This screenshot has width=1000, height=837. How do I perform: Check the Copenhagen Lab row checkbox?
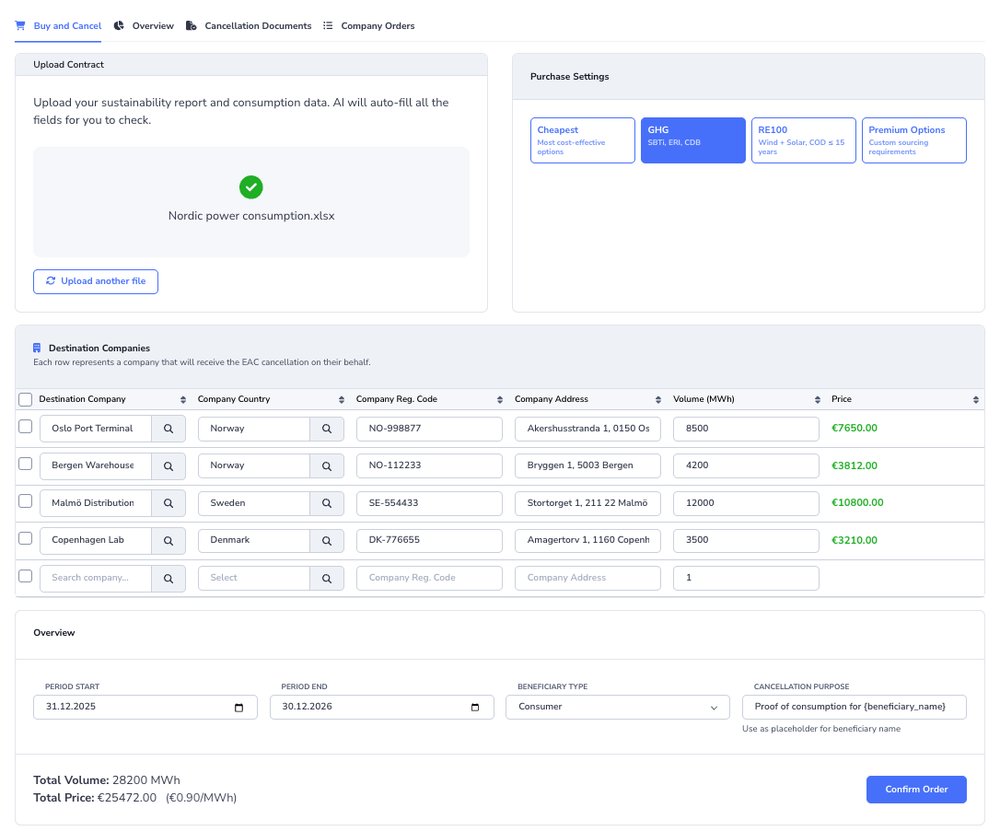point(26,538)
